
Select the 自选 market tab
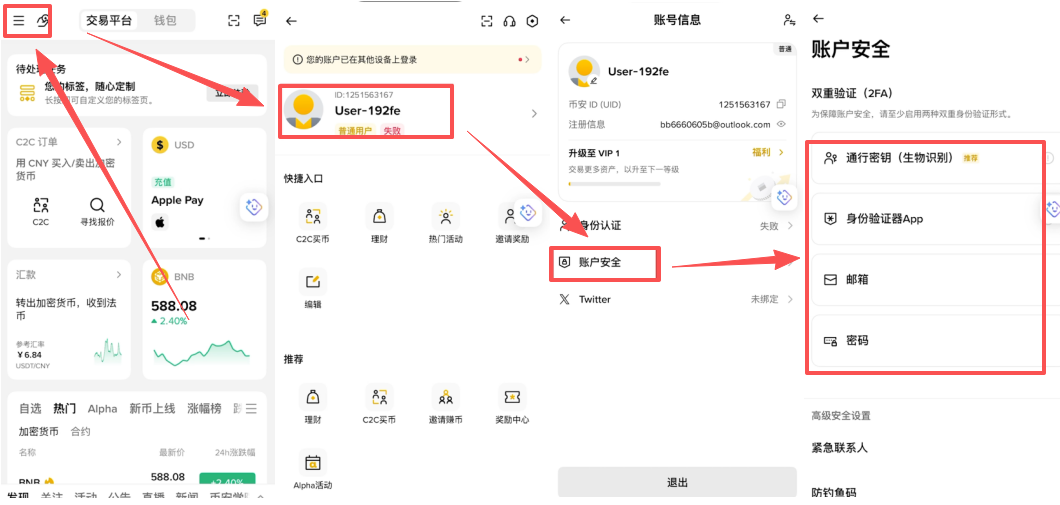(30, 408)
